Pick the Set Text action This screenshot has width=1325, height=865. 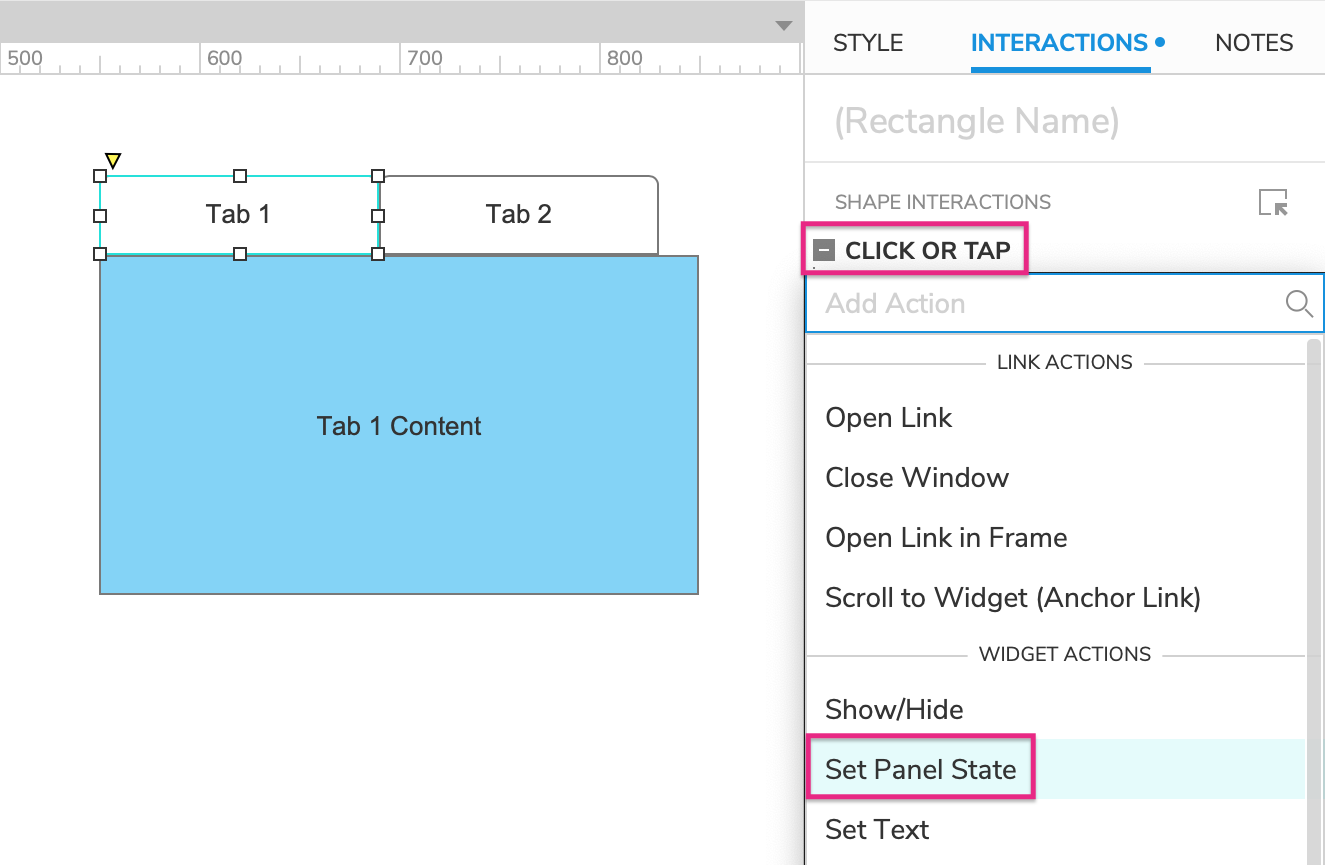tap(877, 830)
